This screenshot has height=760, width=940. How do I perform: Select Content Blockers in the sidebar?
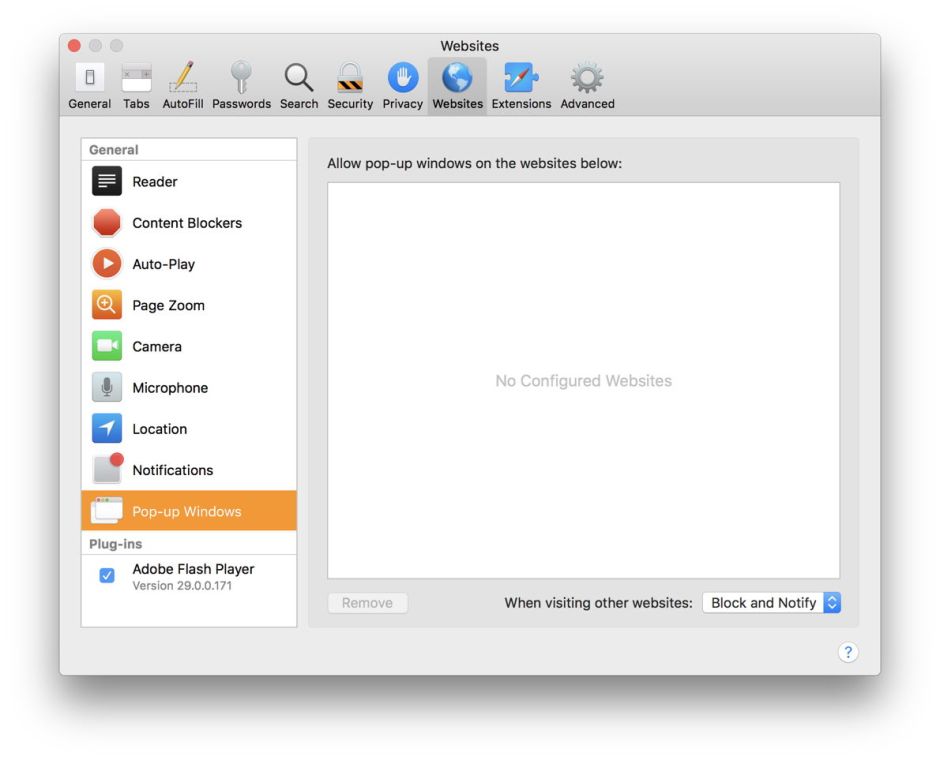point(188,223)
